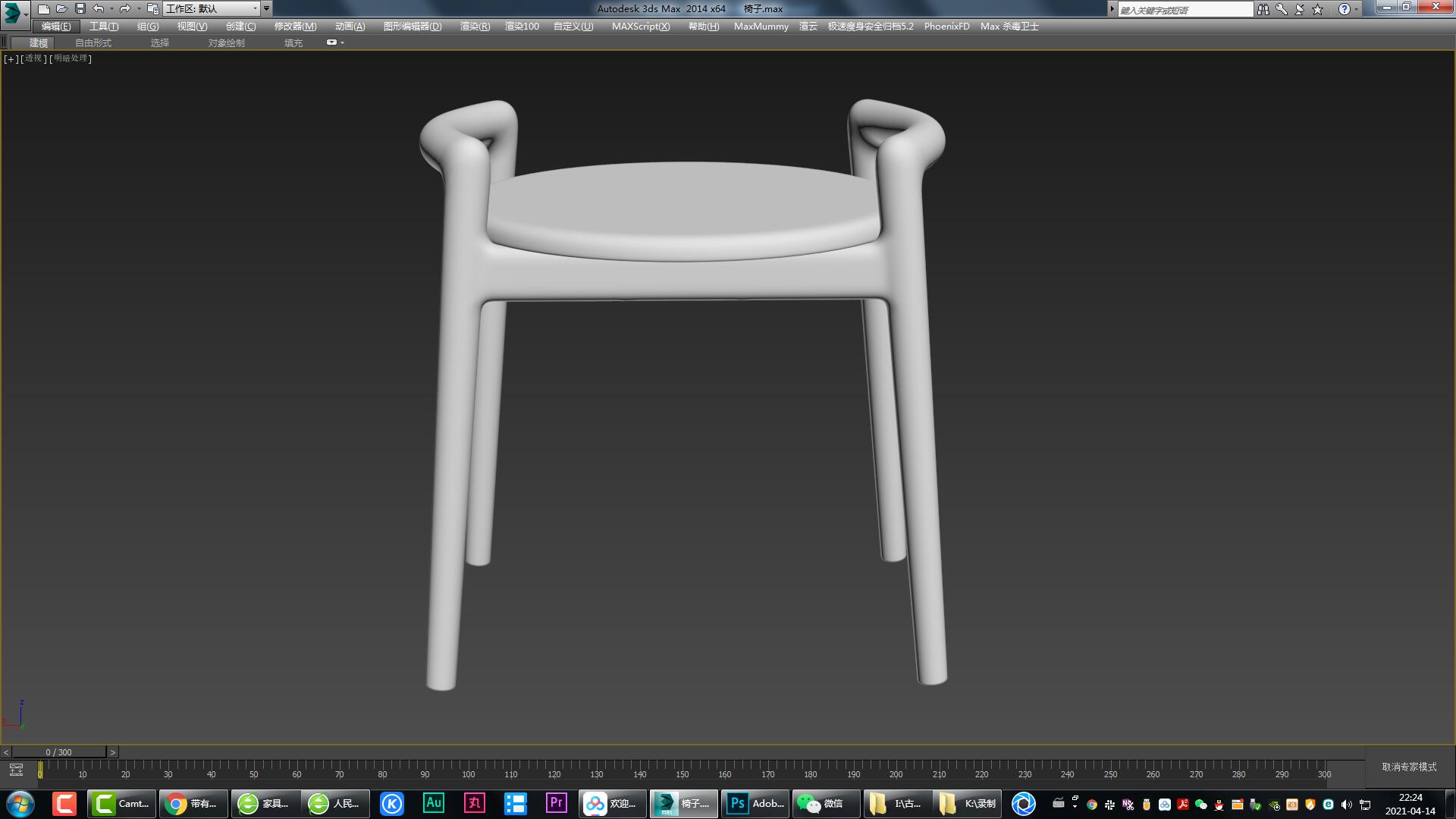This screenshot has height=819, width=1456.
Task: Select the Open File folder icon
Action: [63, 9]
